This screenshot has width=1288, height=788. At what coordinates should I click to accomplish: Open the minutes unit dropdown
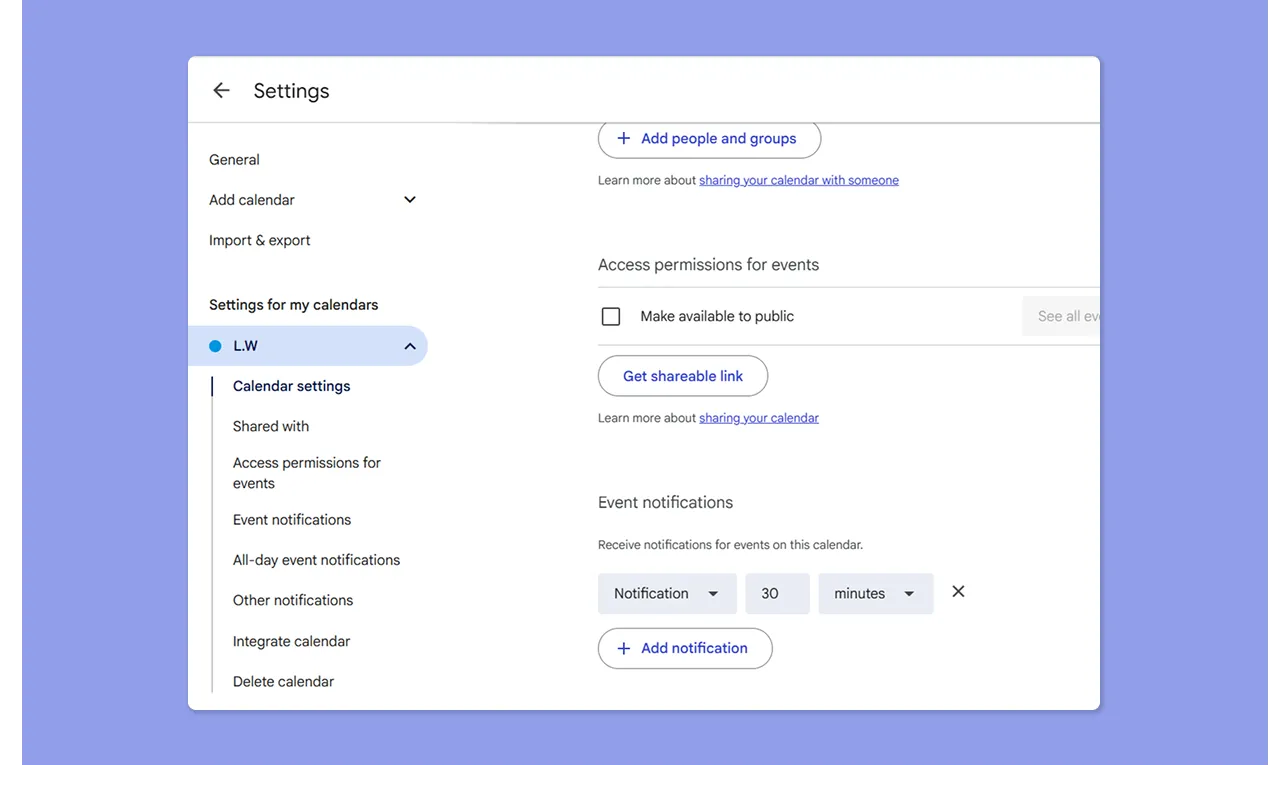875,593
